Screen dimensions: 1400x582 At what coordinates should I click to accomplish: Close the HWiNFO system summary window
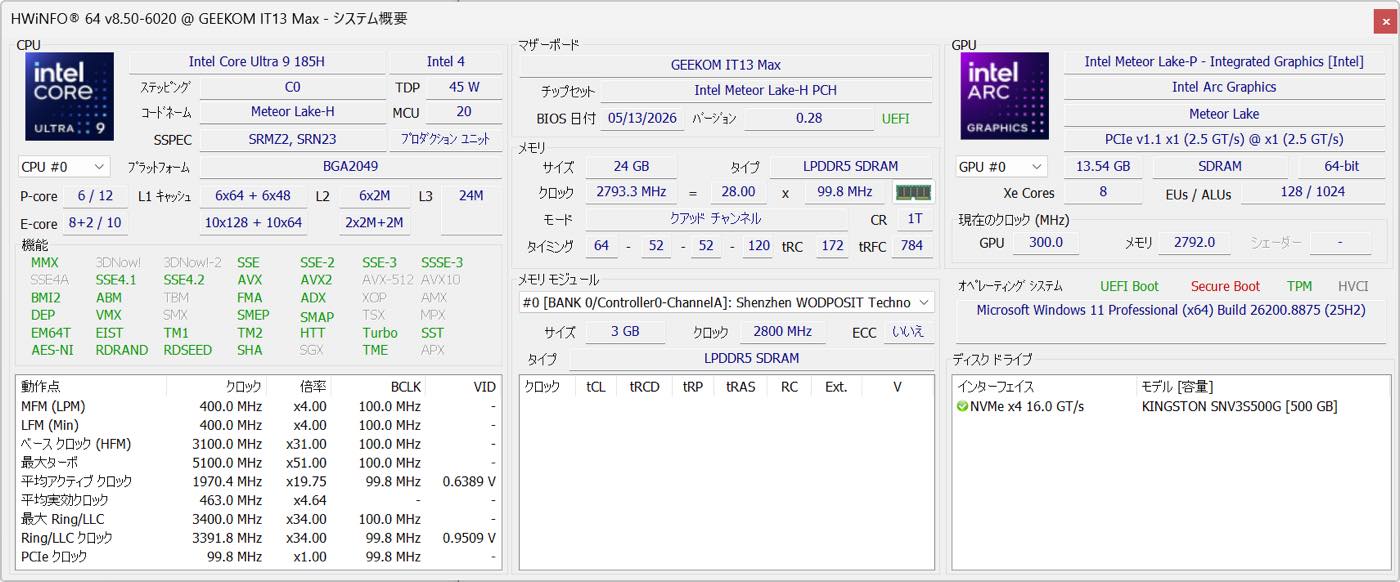click(x=1383, y=22)
